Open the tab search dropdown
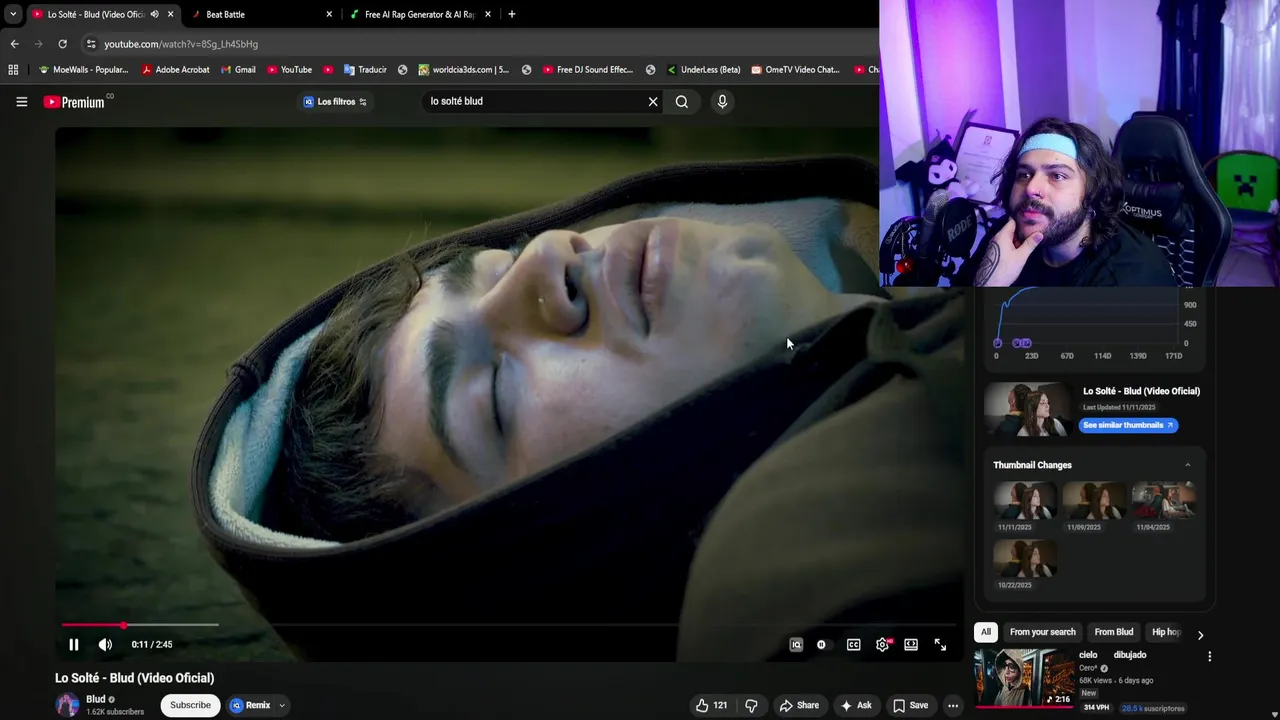The height and width of the screenshot is (720, 1280). 12,14
